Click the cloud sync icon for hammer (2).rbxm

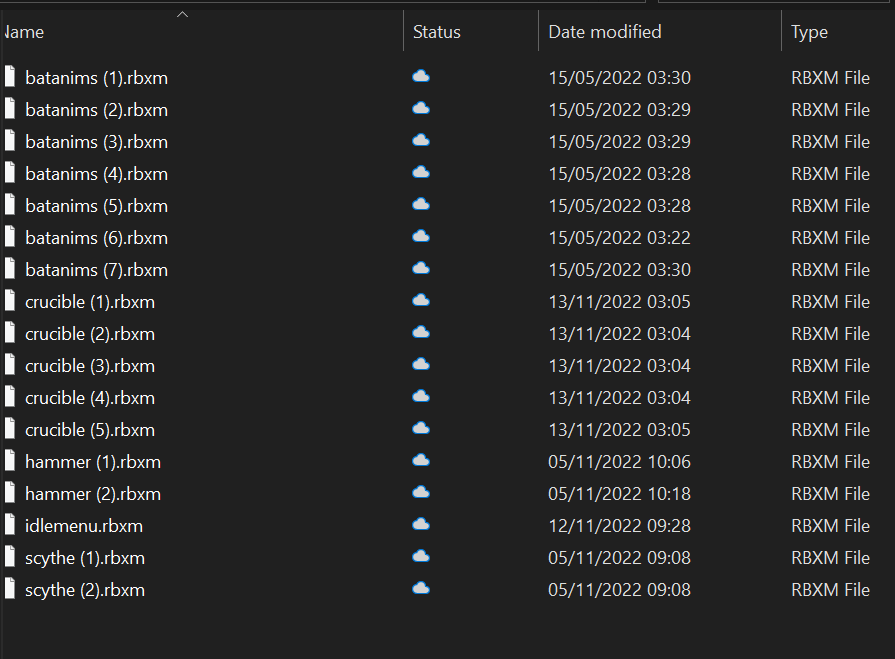[421, 492]
